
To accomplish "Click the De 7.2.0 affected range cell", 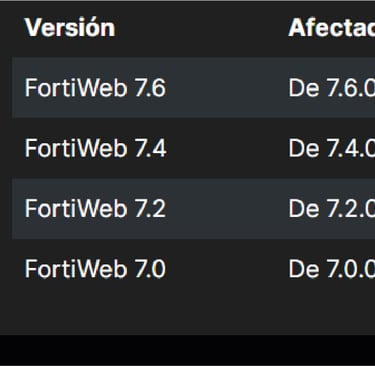I will [x=332, y=209].
